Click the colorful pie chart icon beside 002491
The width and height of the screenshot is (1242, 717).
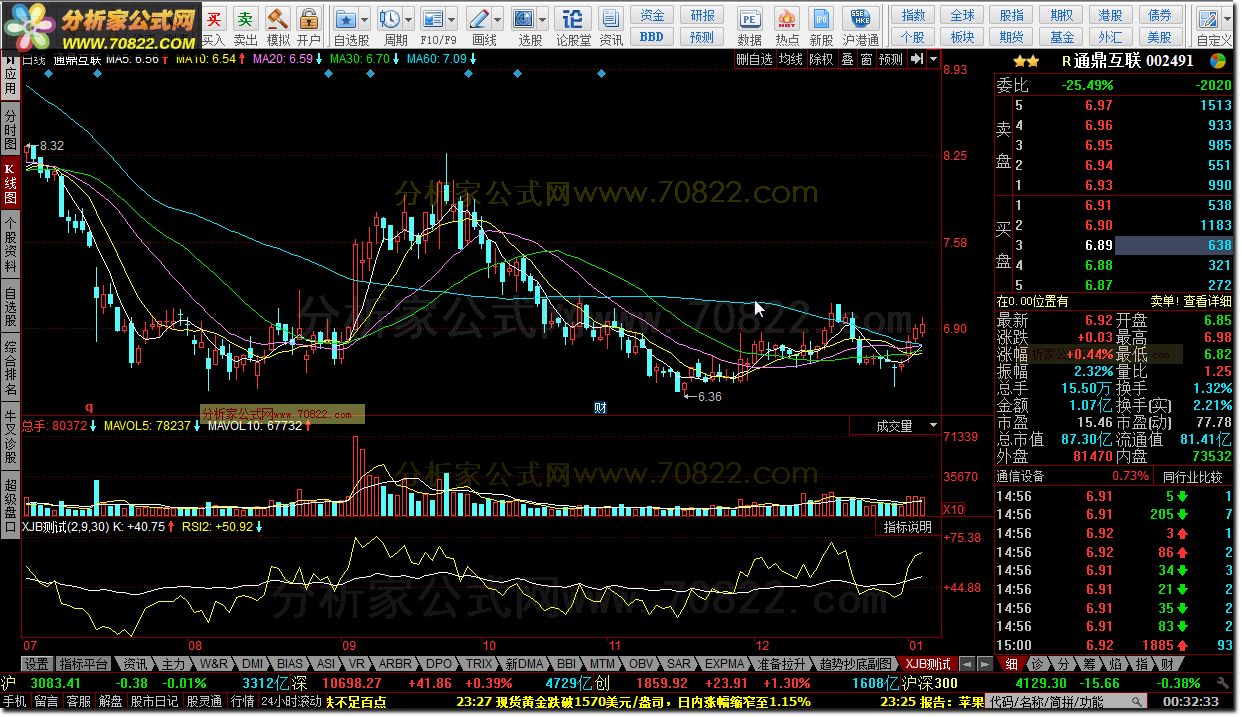tap(1217, 60)
